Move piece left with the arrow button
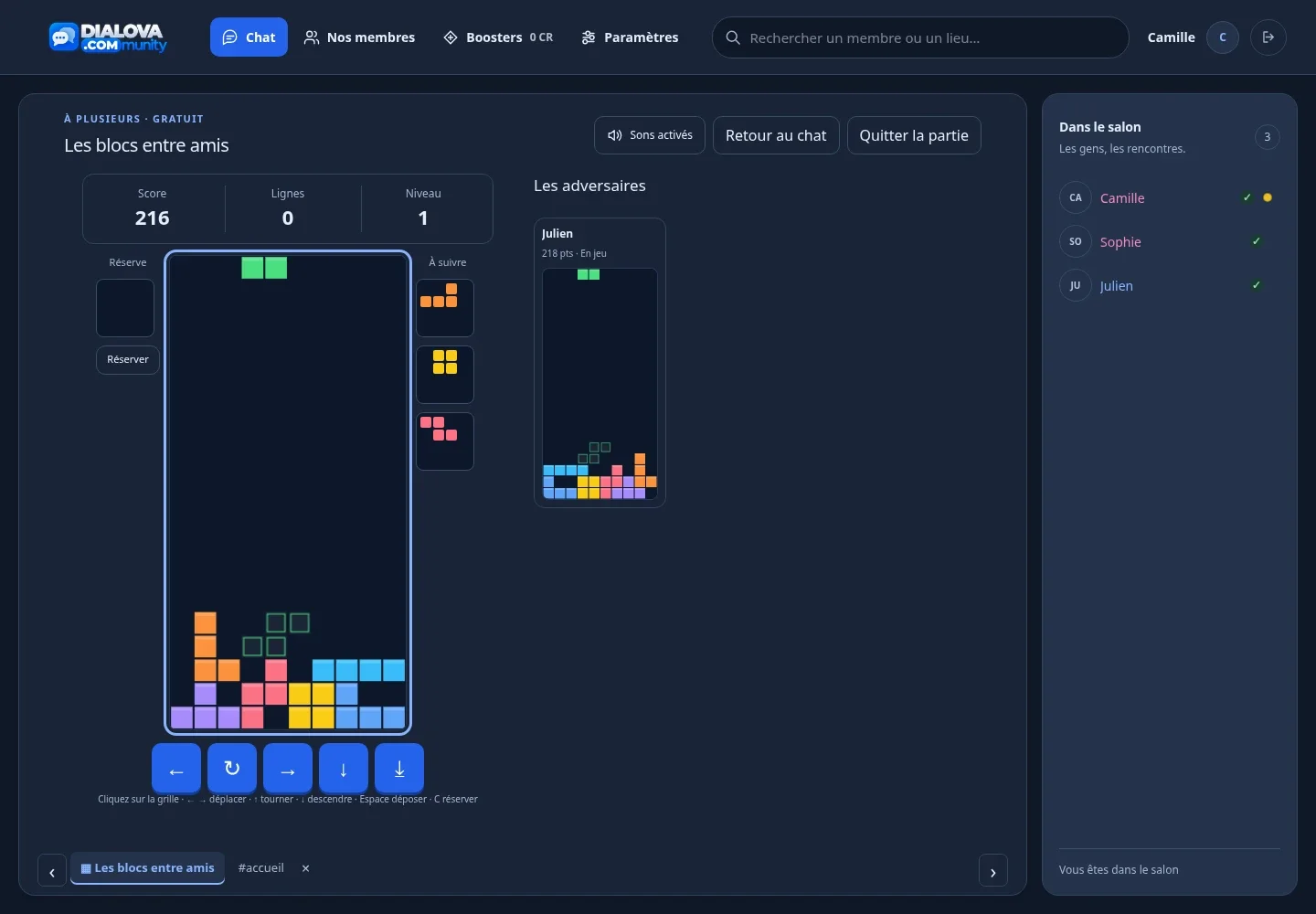Viewport: 1316px width, 914px height. [176, 769]
